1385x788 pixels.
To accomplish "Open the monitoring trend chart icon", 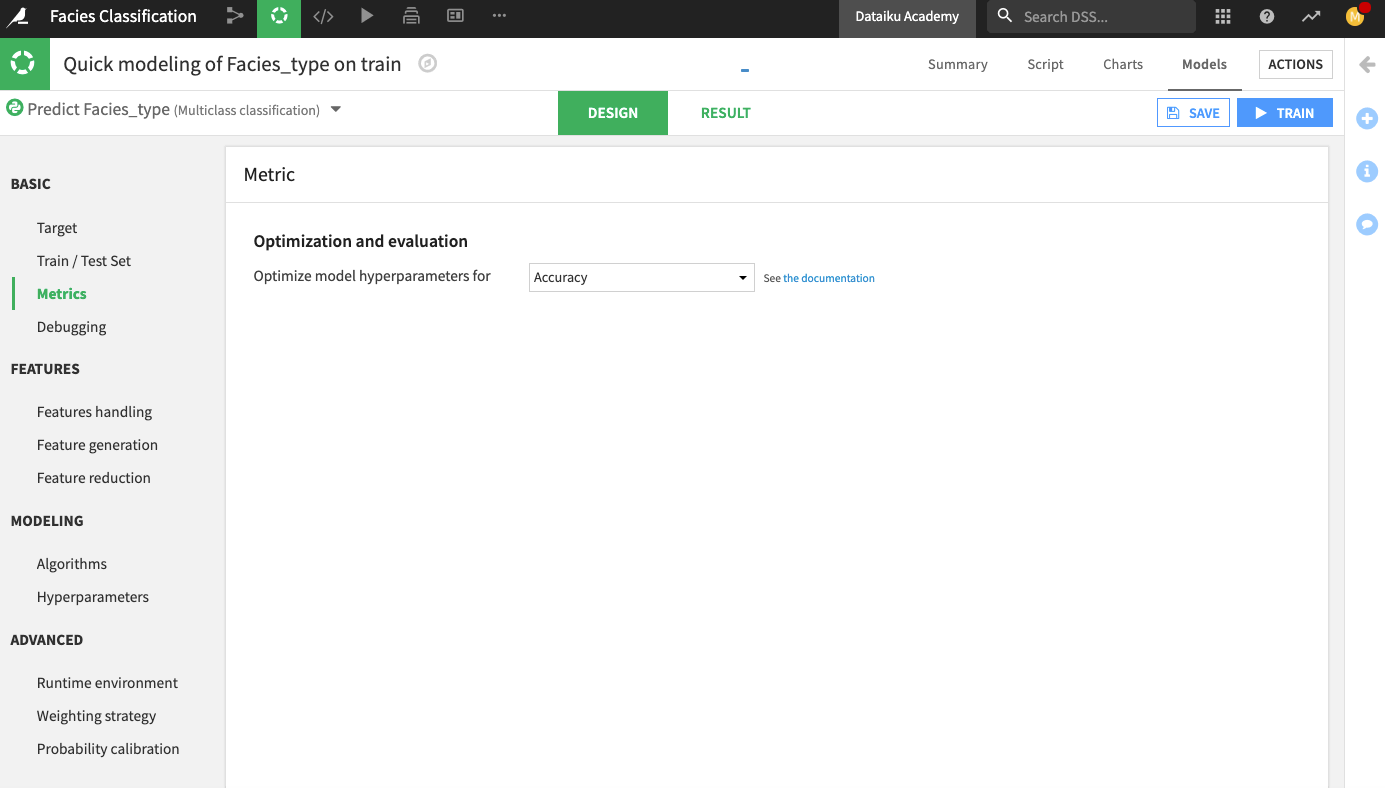I will pyautogui.click(x=1311, y=16).
